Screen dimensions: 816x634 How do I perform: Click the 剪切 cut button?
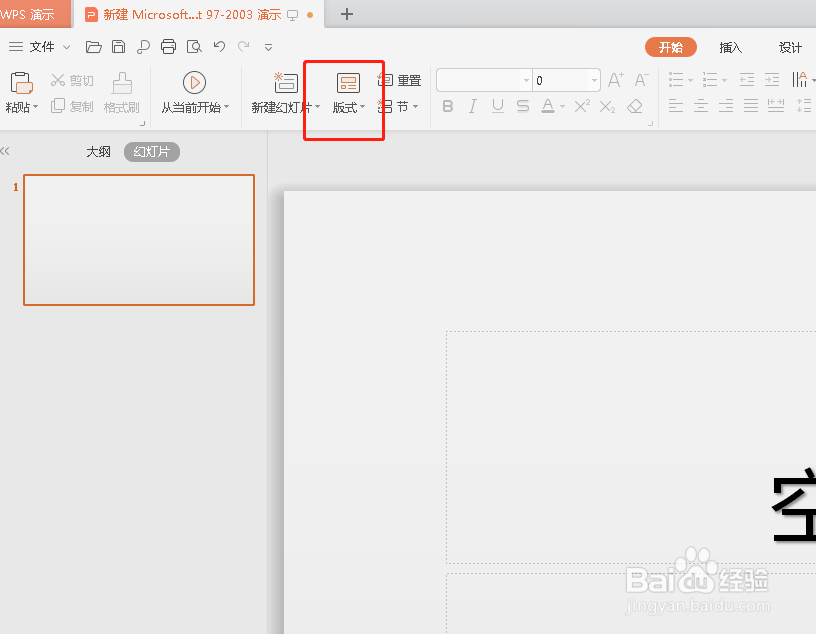coord(72,81)
